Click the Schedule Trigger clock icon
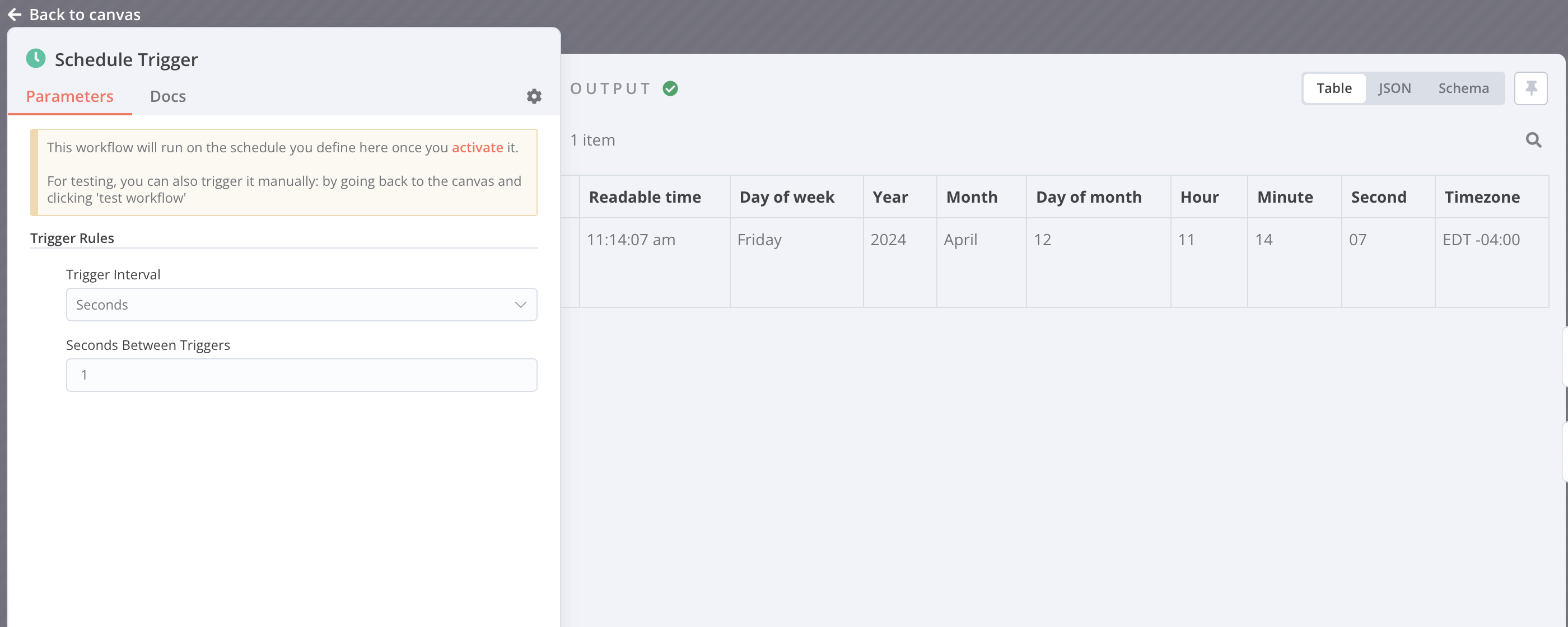 click(36, 58)
